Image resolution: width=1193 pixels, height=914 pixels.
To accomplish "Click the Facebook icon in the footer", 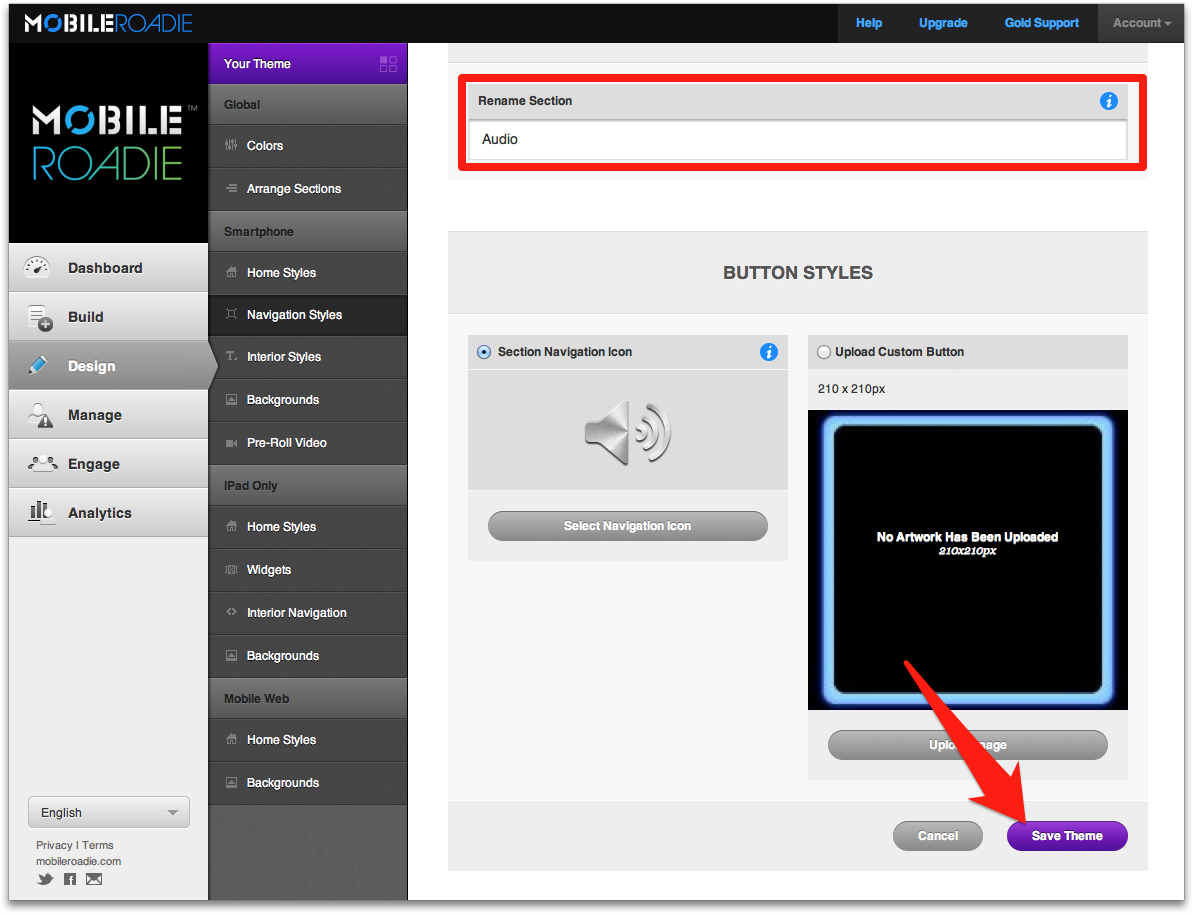I will click(70, 879).
